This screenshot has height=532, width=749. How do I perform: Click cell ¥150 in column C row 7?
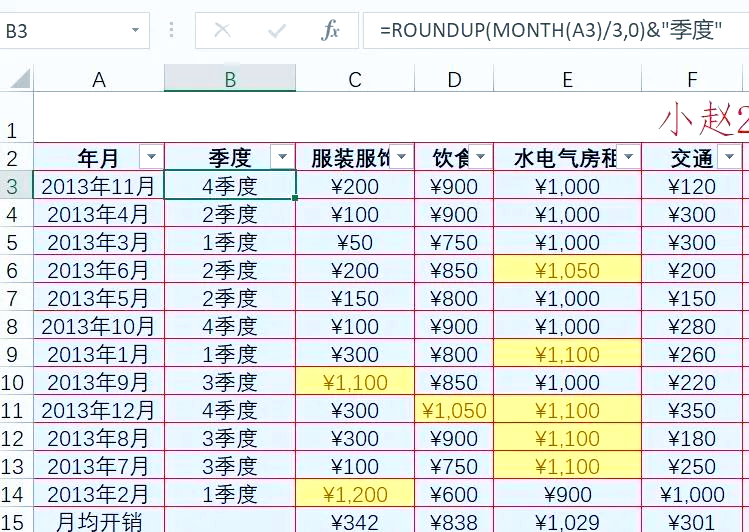[x=355, y=298]
